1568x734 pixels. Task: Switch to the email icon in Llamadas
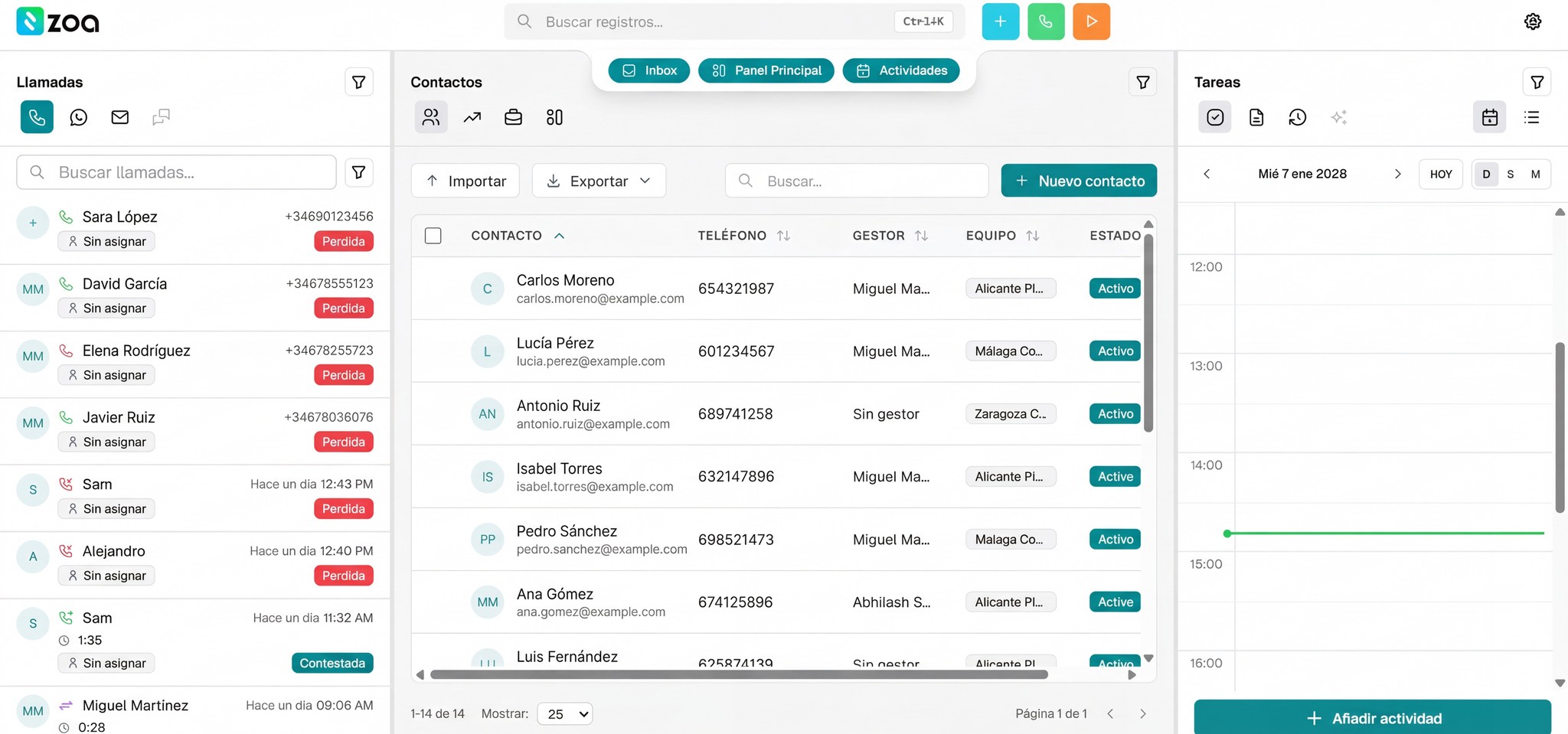119,117
